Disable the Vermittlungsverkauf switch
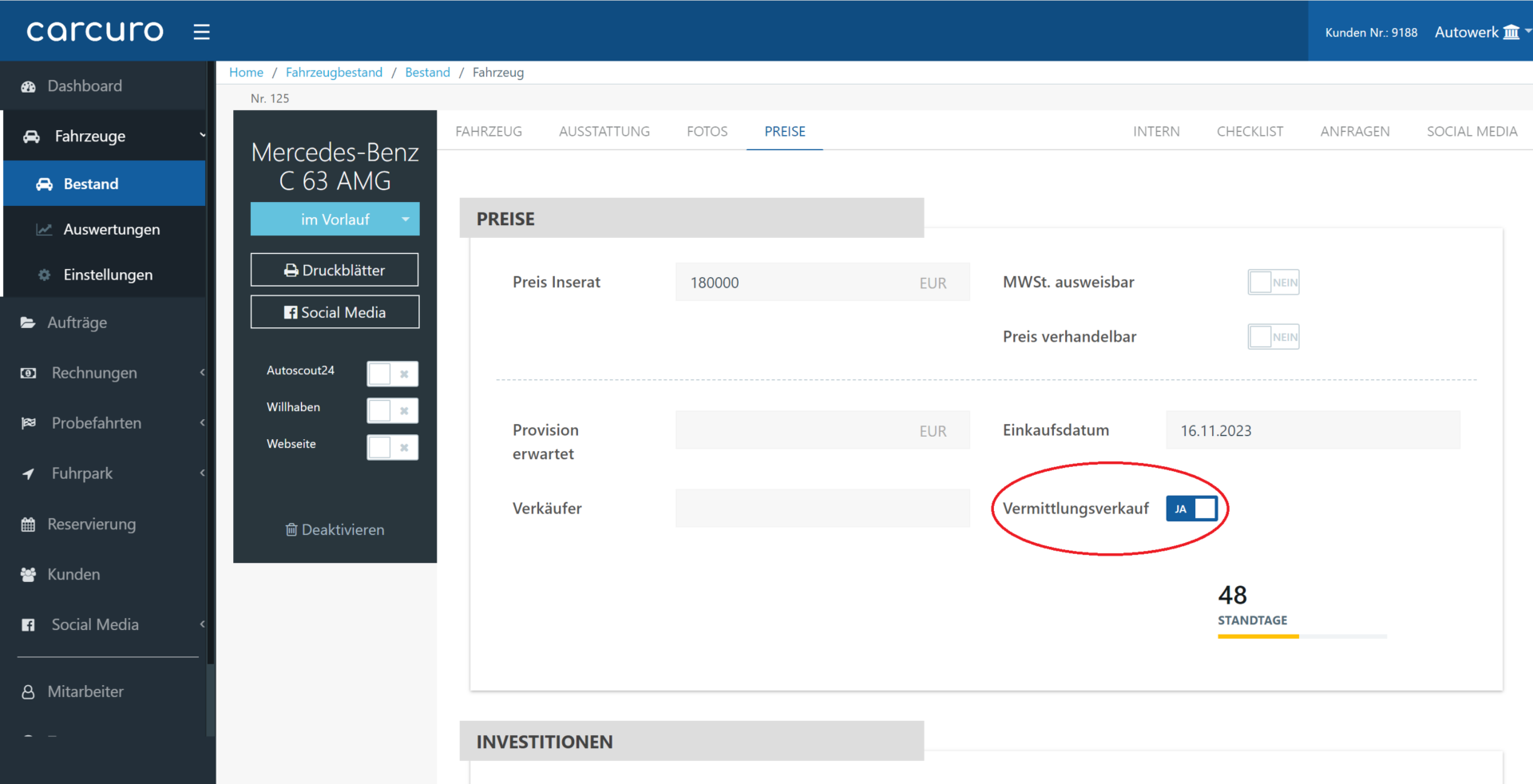The height and width of the screenshot is (784, 1533). point(1191,509)
